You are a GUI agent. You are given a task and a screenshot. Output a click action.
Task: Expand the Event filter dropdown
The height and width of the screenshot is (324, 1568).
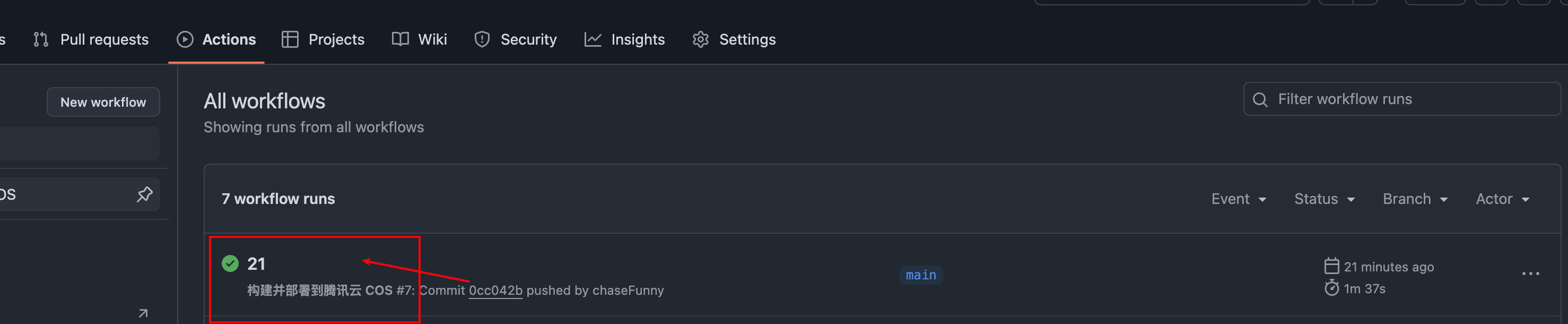coord(1239,199)
